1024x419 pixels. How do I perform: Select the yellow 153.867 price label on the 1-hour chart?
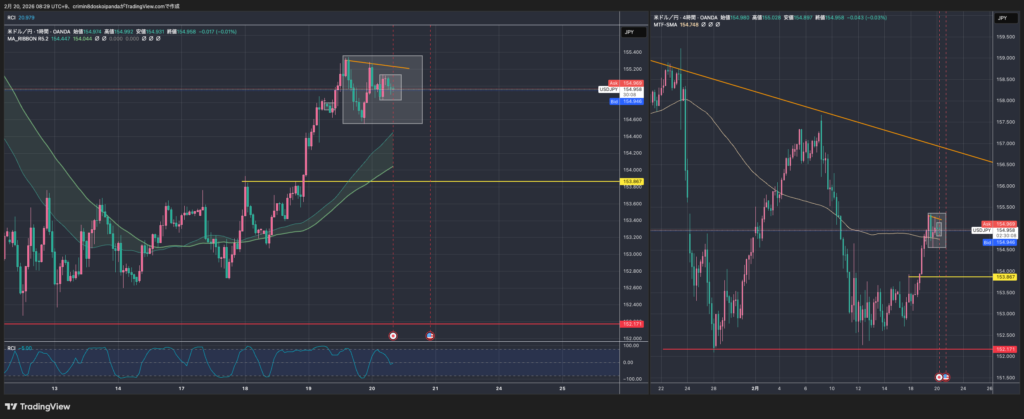click(x=631, y=182)
